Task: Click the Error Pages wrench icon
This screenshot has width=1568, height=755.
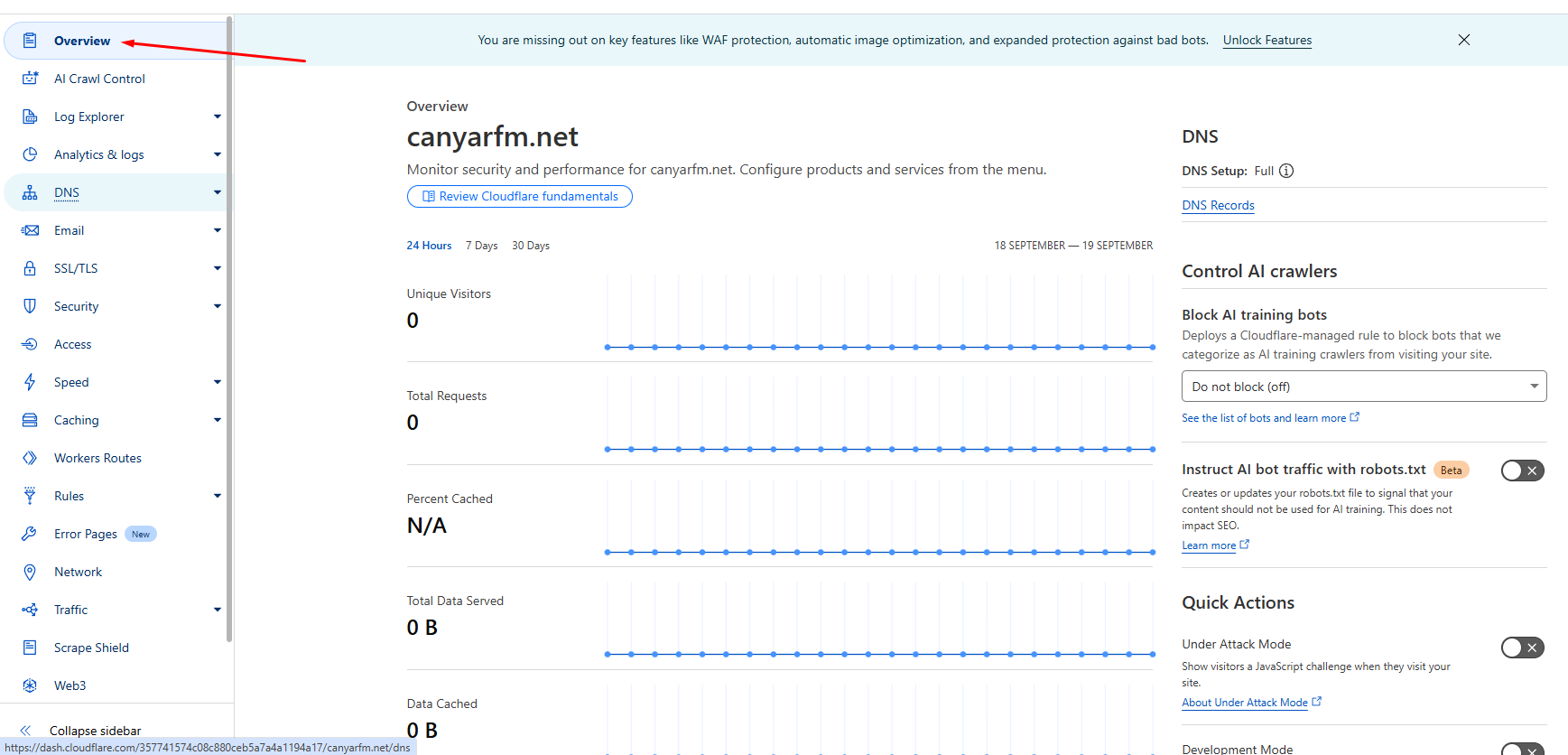Action: (30, 534)
